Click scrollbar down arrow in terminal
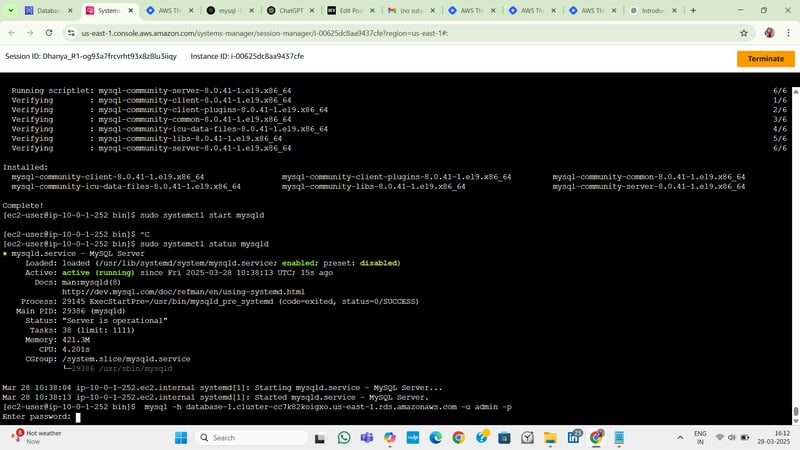Screen dimensions: 800x450 click(x=795, y=421)
